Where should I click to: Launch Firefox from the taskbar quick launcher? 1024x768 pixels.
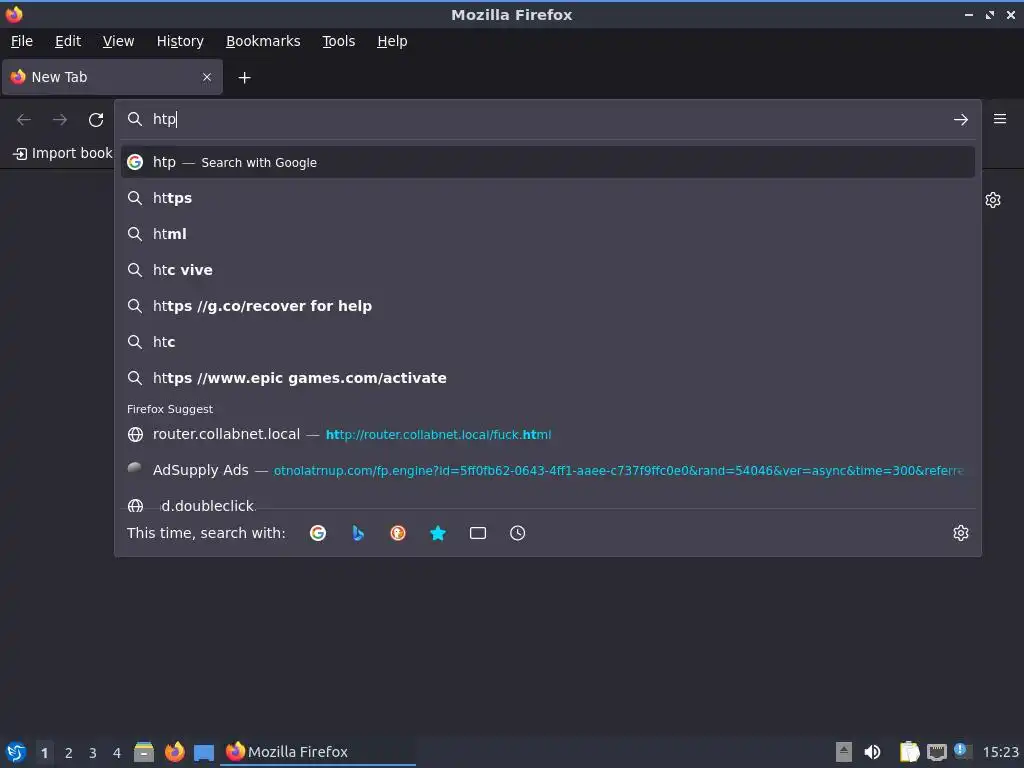coord(174,752)
